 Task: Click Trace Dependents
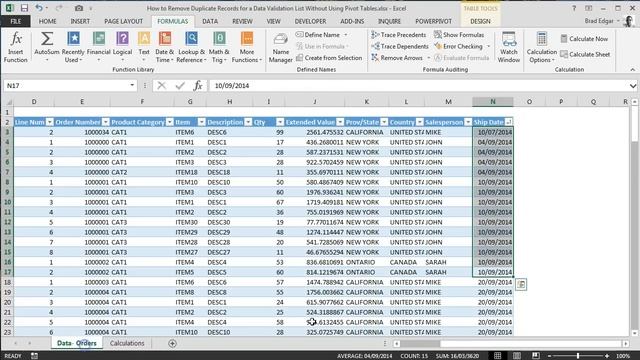point(400,47)
